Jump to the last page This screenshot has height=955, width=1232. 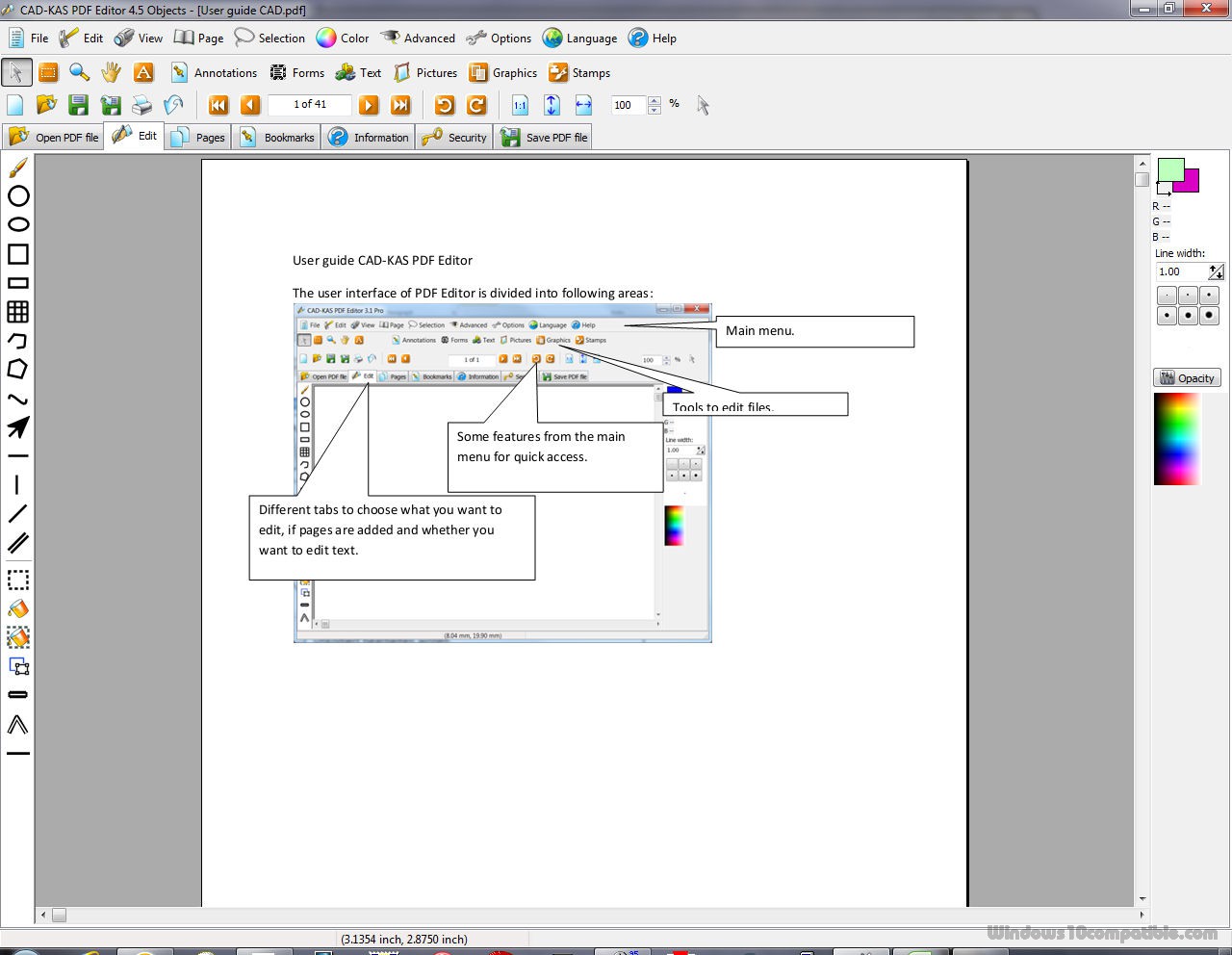[401, 105]
